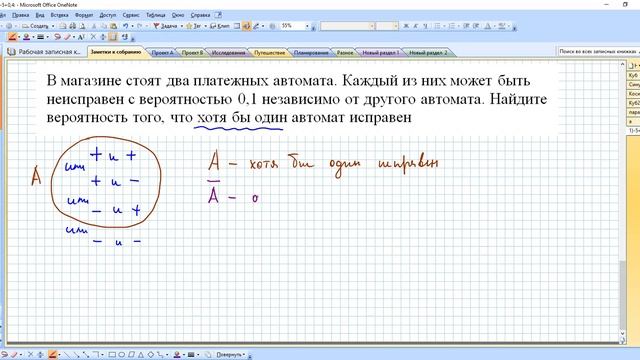
Task: Open the Вставка menu
Action: (x=59, y=15)
